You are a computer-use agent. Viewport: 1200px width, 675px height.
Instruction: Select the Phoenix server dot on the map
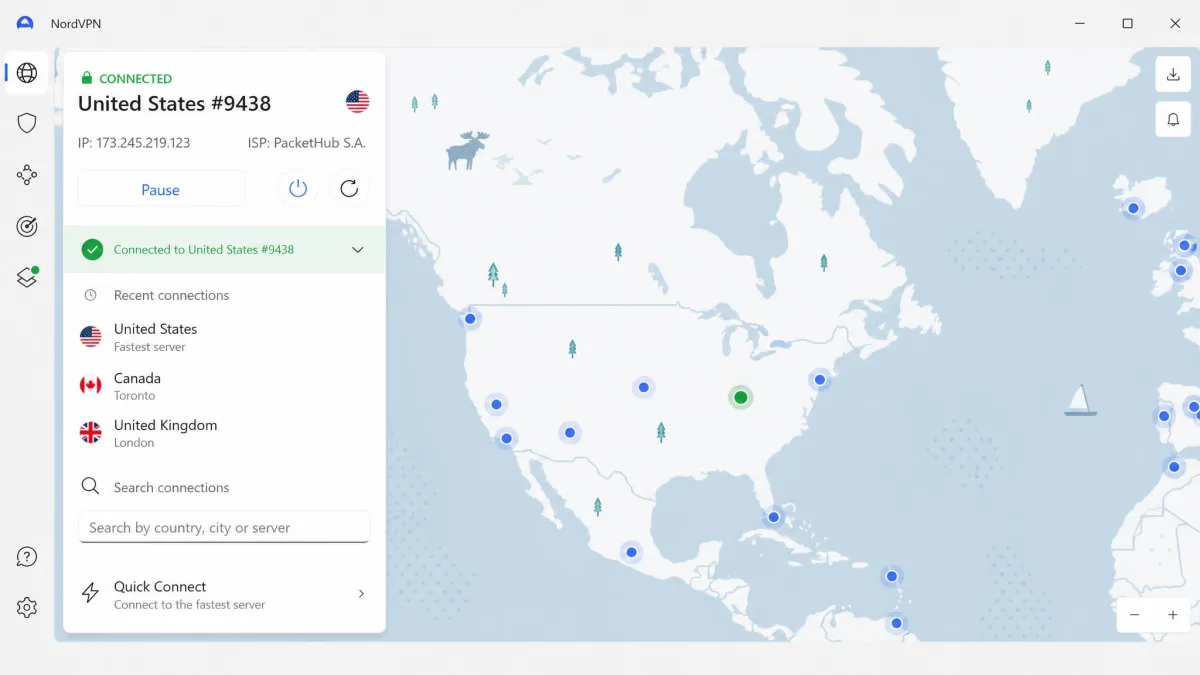point(569,433)
